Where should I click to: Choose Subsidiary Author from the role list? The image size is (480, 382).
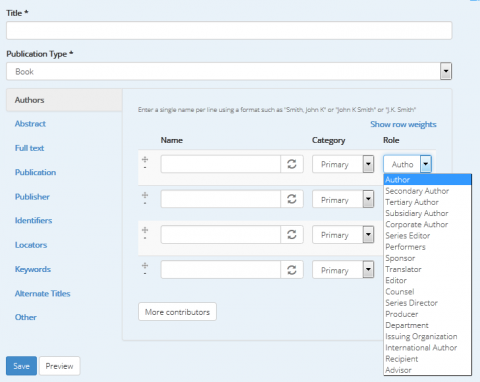[x=427, y=213]
